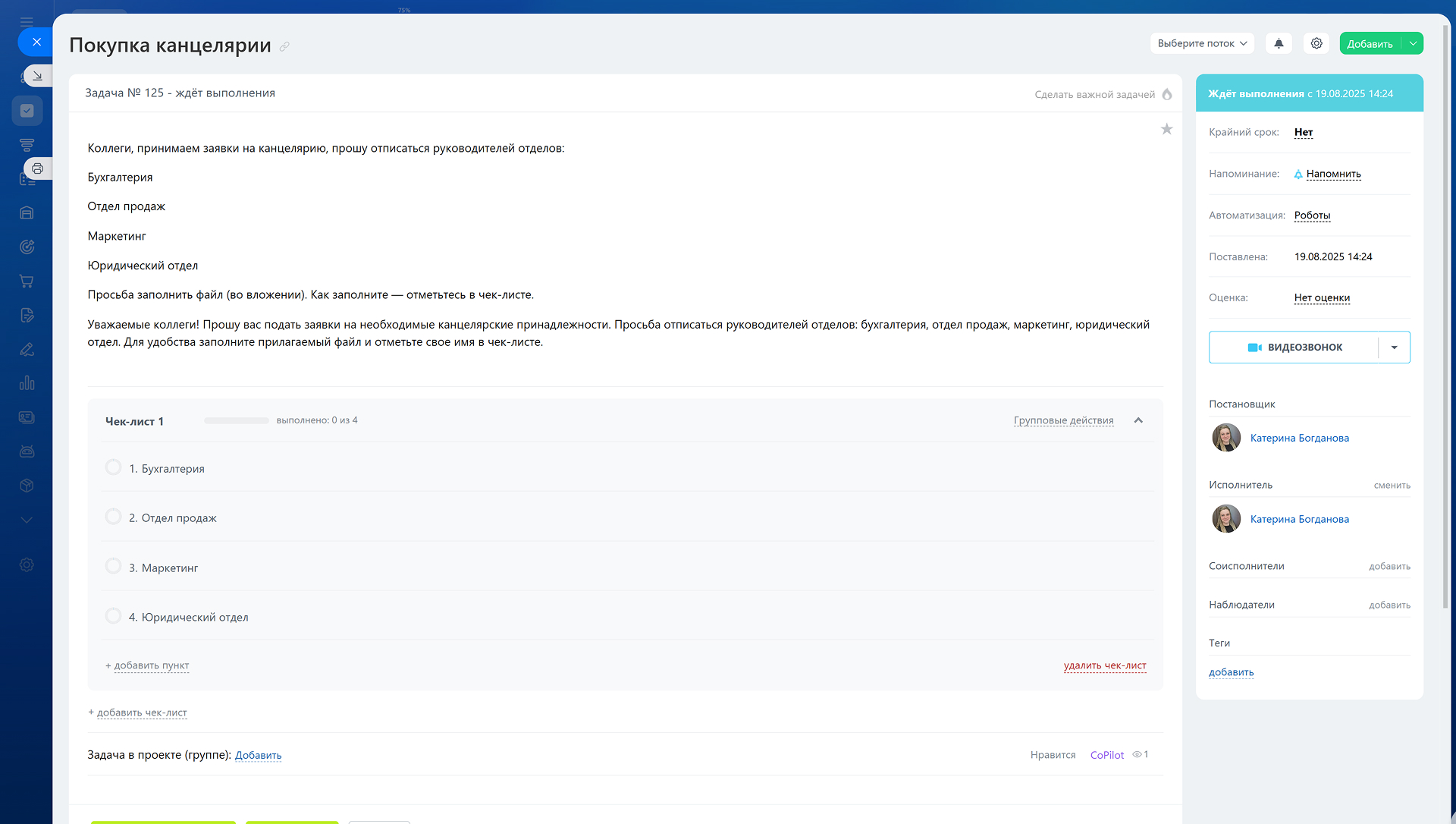Collapse Чек-лист 1 with chevron
1456x824 pixels.
1138,420
